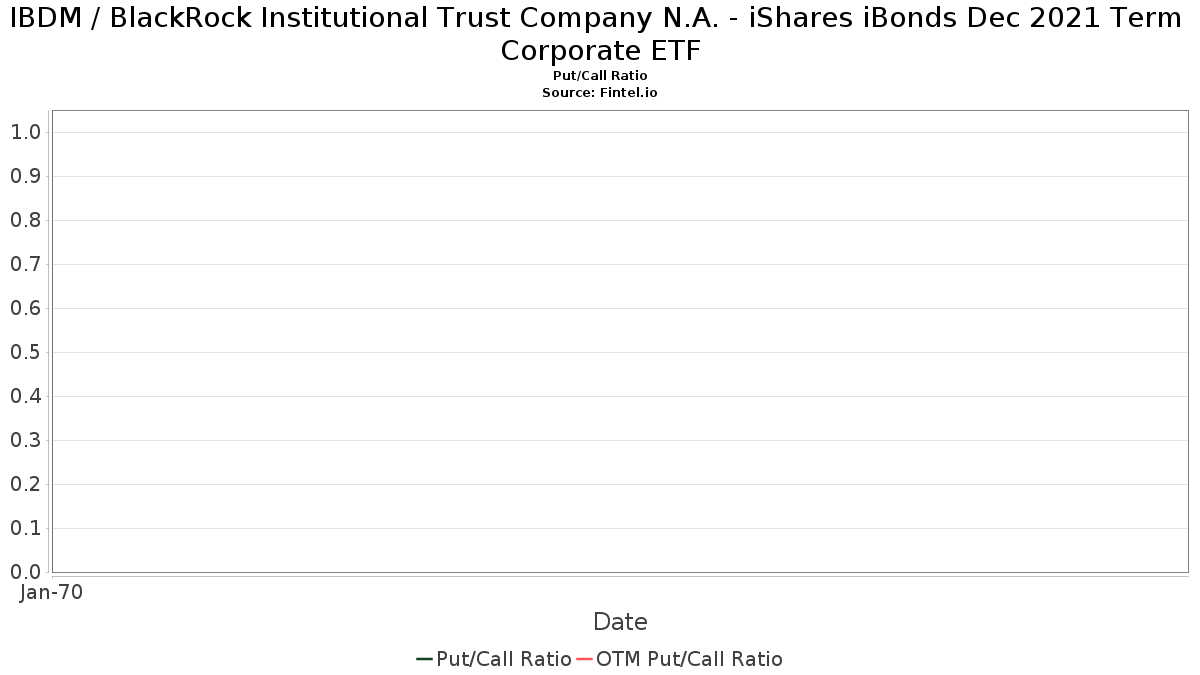The image size is (1200, 675).
Task: Click the Put/Call Ratio subtitle
Action: click(x=600, y=76)
